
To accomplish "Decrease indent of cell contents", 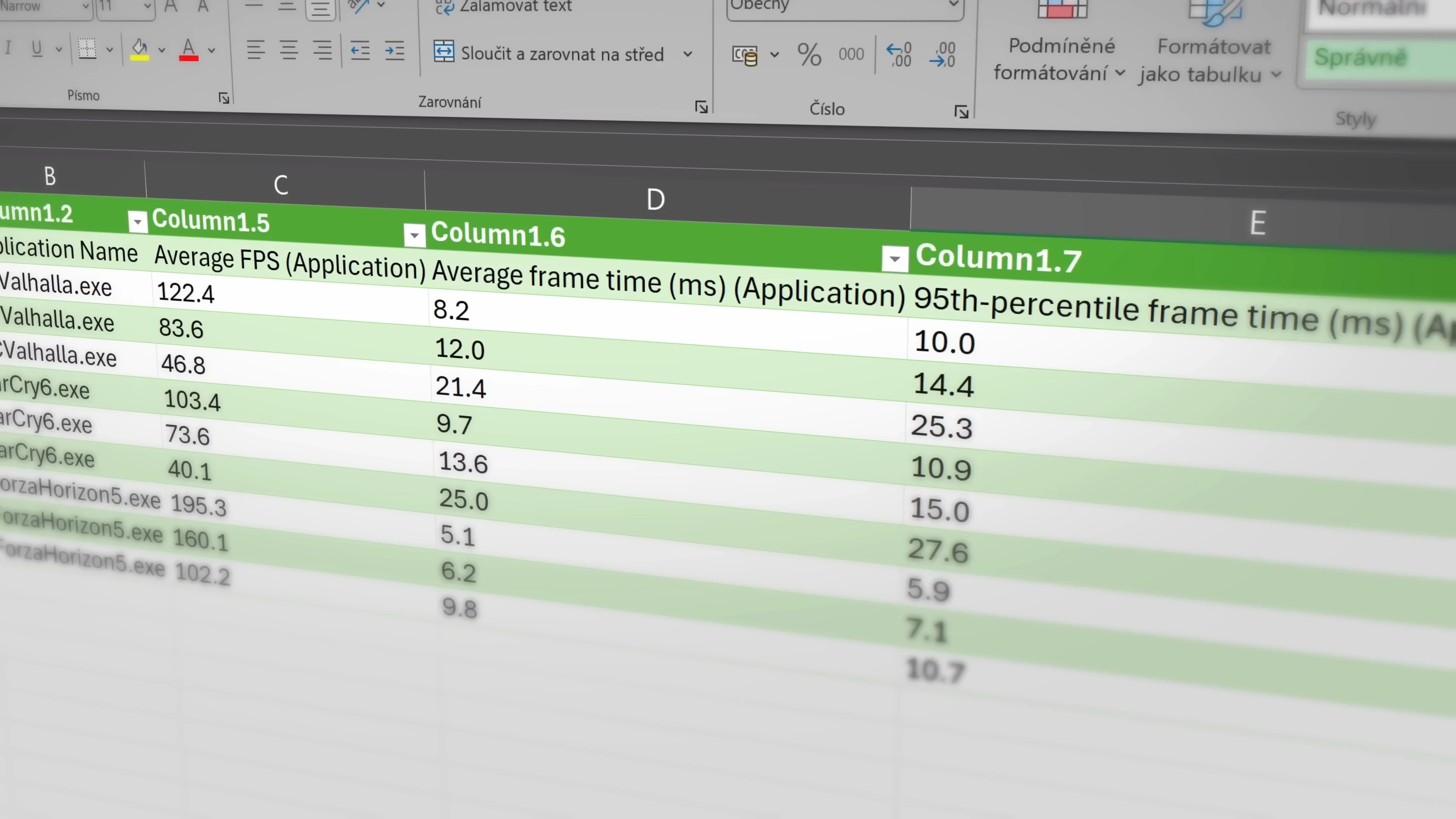I will (x=360, y=51).
